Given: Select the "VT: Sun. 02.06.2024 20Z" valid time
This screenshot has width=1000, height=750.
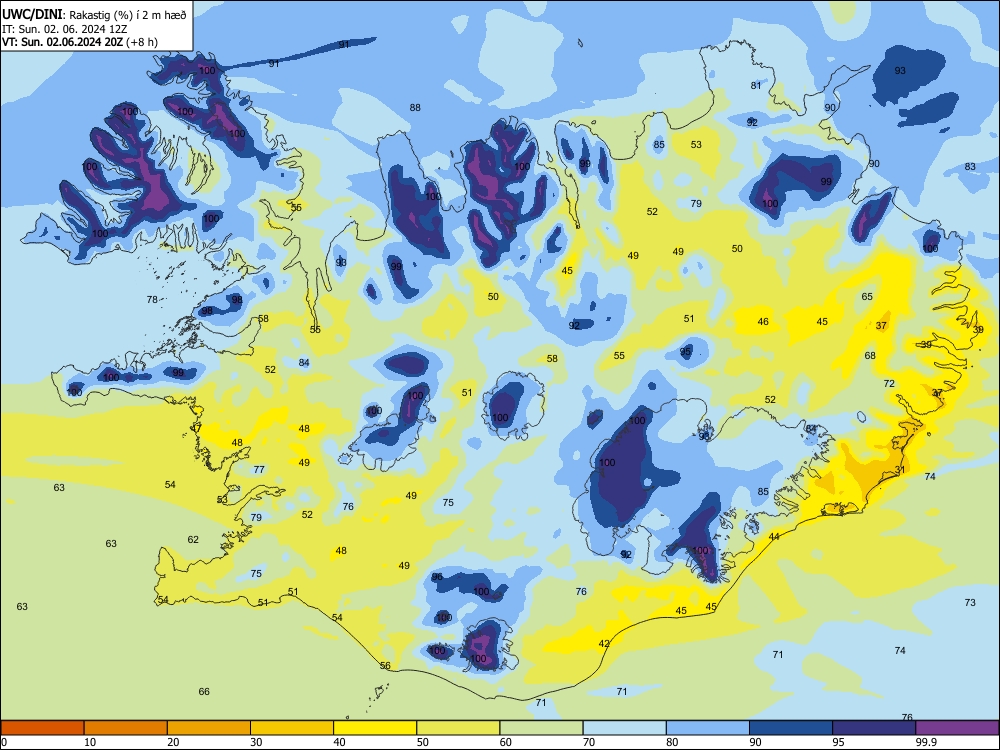Looking at the screenshot, I should pos(62,42).
